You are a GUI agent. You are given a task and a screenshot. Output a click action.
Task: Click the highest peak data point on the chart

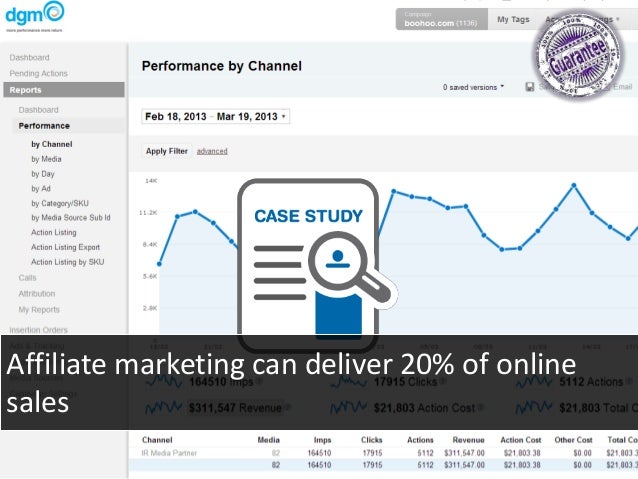pos(574,185)
